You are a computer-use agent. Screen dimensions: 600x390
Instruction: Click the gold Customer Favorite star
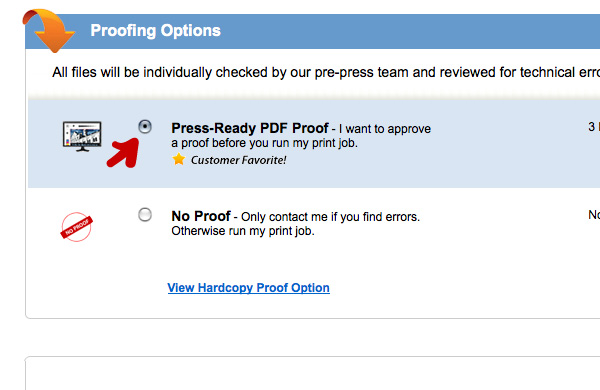point(179,159)
